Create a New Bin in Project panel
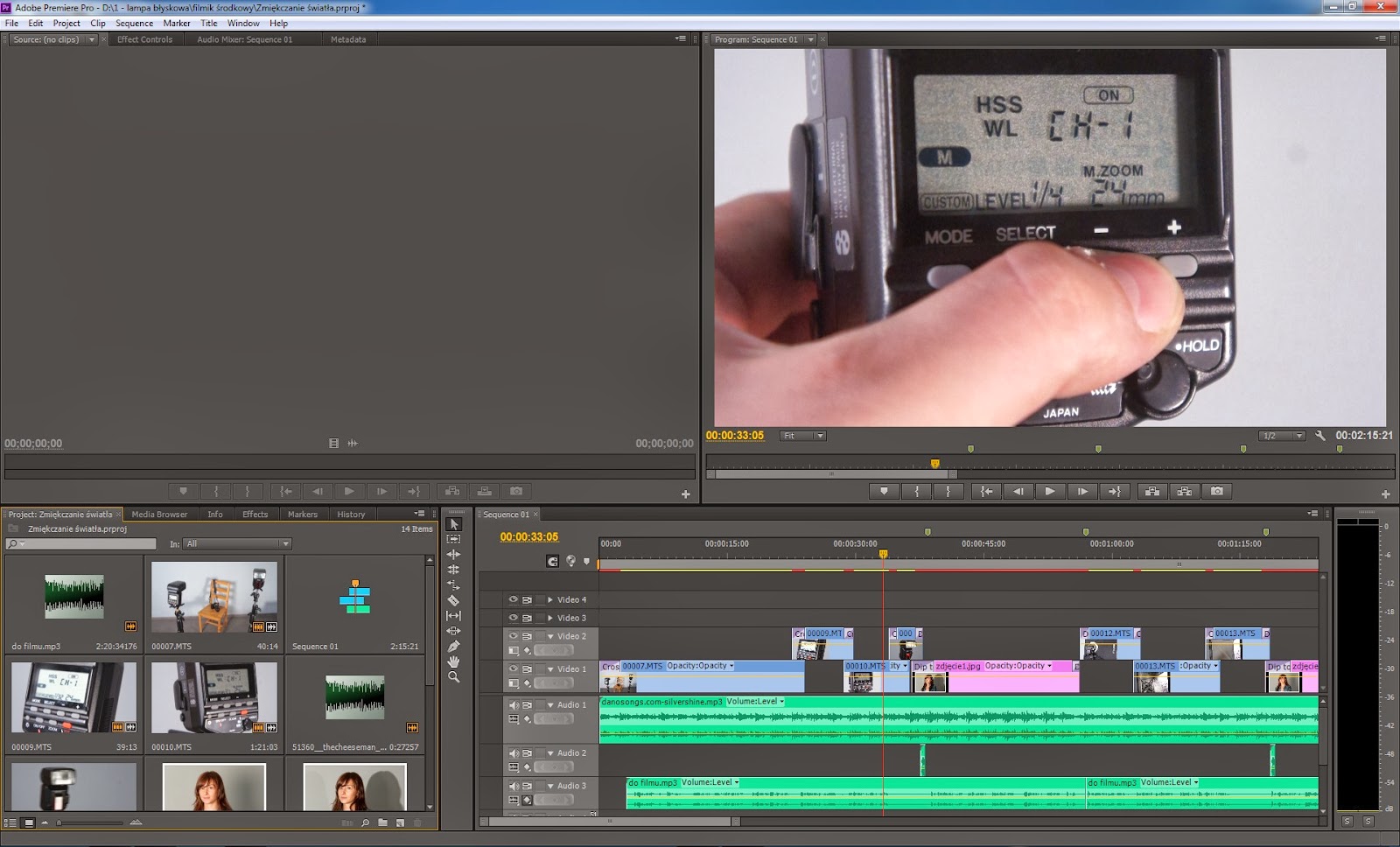This screenshot has height=847, width=1400. click(x=382, y=822)
